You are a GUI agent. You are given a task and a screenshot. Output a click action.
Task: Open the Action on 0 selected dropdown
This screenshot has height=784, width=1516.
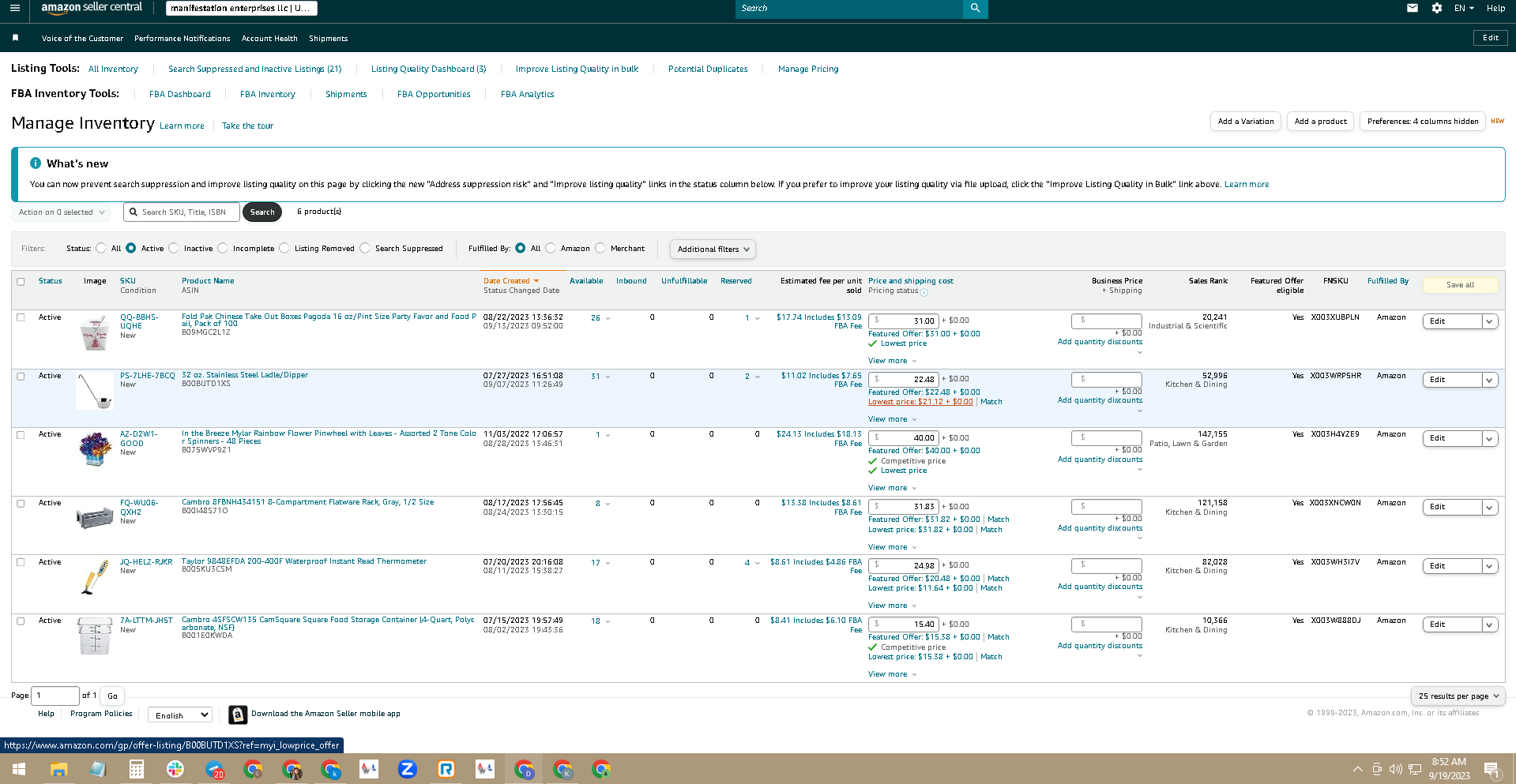pyautogui.click(x=62, y=212)
